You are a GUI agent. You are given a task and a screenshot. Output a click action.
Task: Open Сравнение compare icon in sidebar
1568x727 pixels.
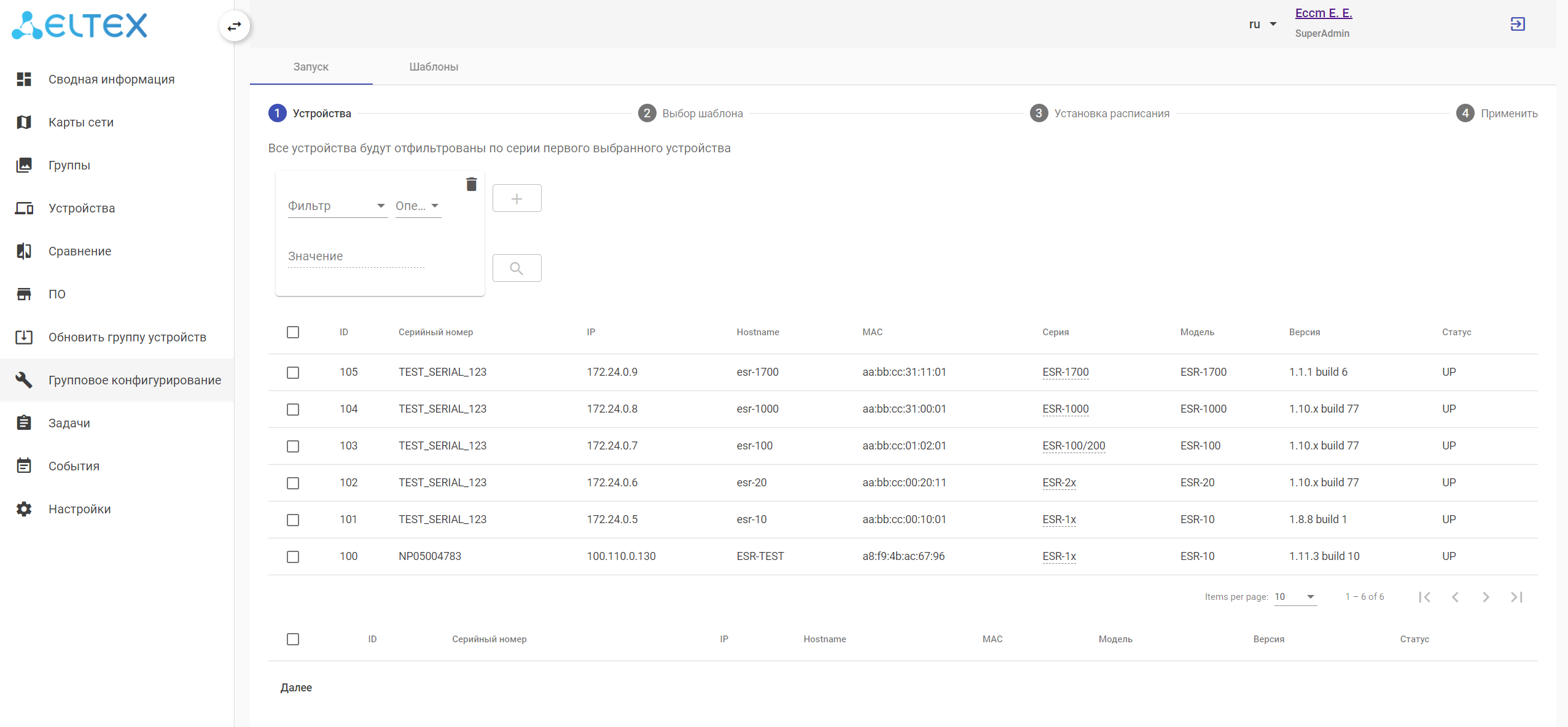point(24,251)
